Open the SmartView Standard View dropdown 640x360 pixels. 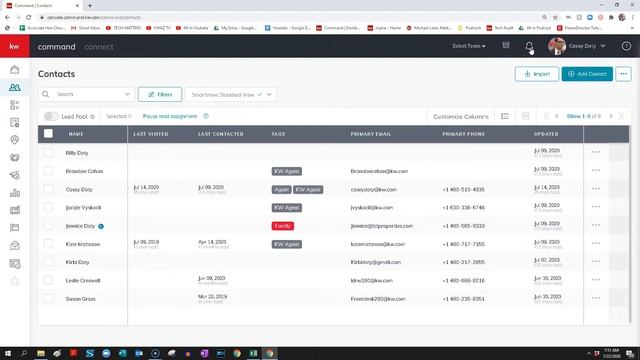click(x=231, y=95)
